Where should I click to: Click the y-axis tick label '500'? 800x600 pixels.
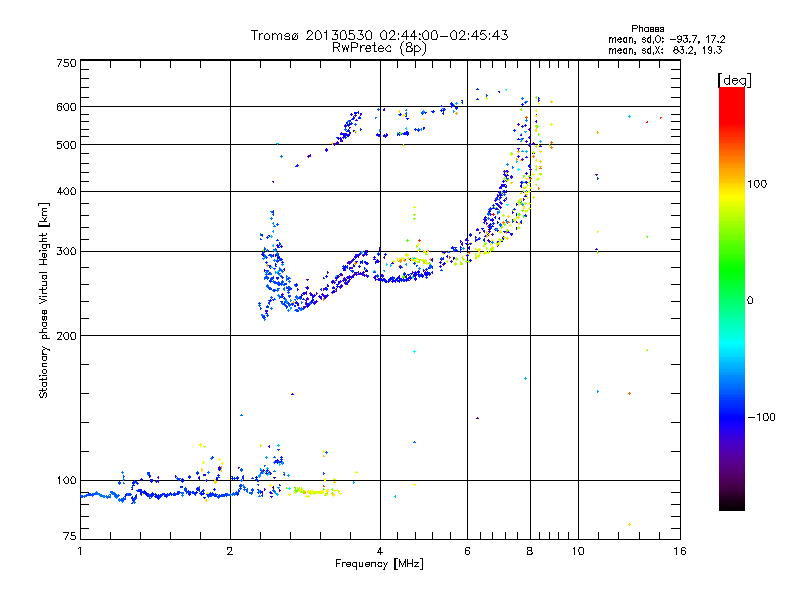(x=66, y=145)
